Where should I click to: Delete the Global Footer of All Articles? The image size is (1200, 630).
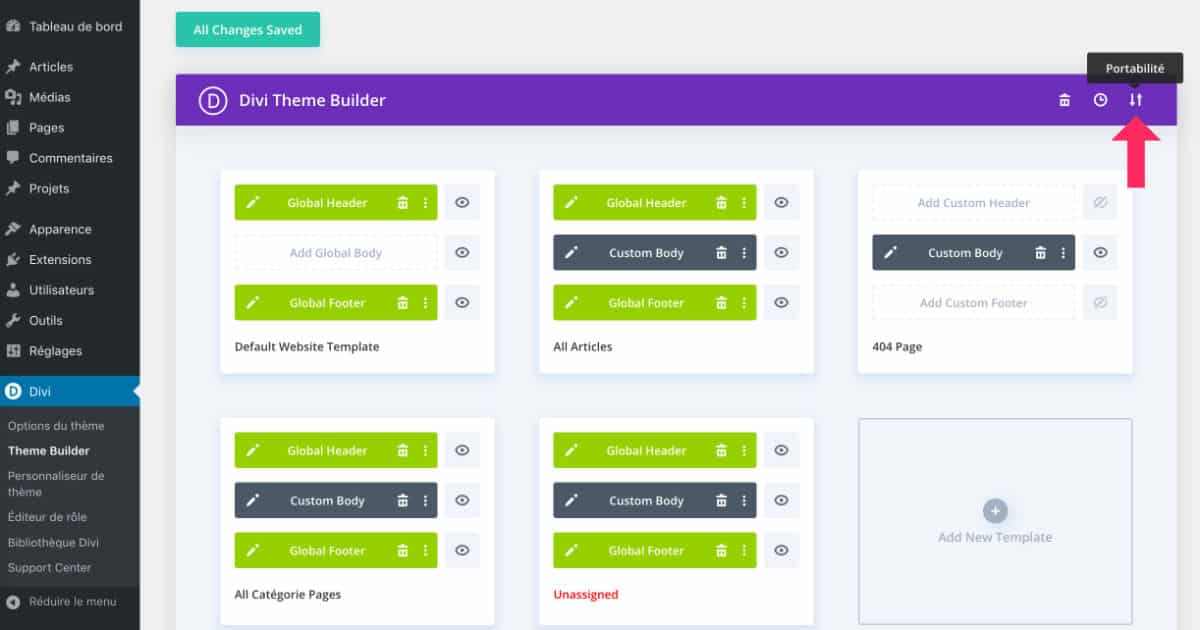point(721,303)
